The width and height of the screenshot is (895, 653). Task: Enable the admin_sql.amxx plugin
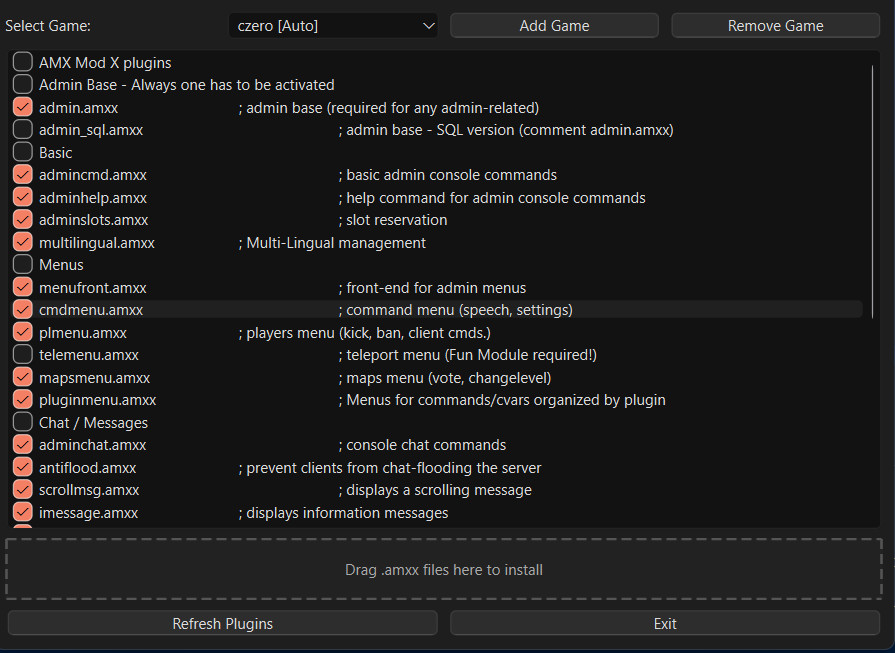pos(22,129)
